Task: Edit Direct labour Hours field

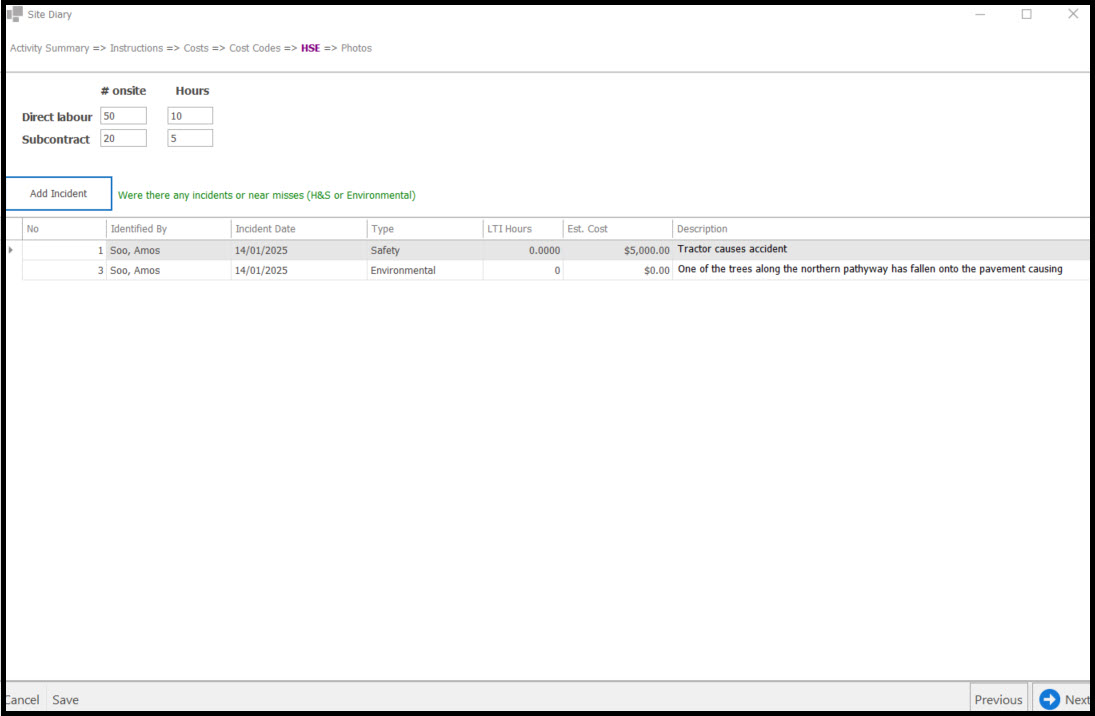Action: [189, 116]
